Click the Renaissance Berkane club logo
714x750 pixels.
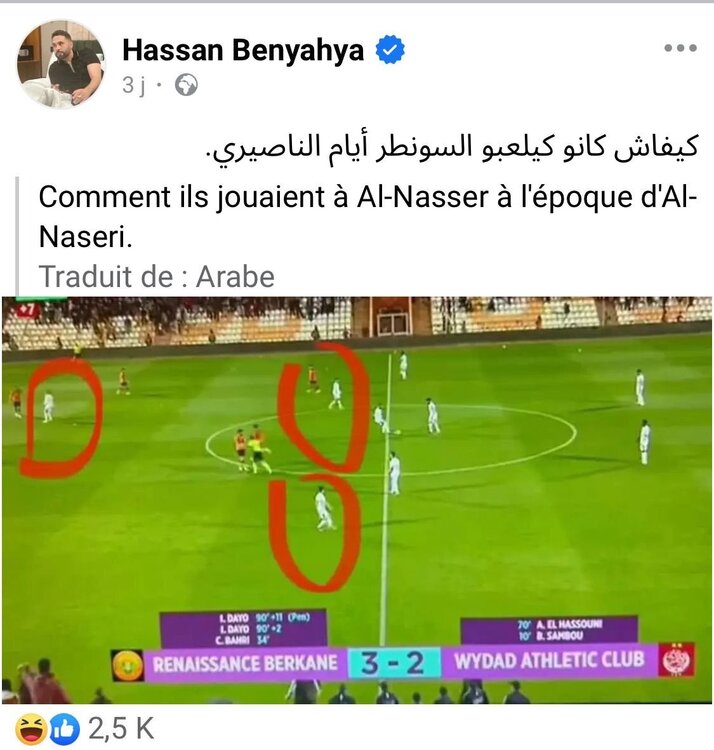[127, 665]
